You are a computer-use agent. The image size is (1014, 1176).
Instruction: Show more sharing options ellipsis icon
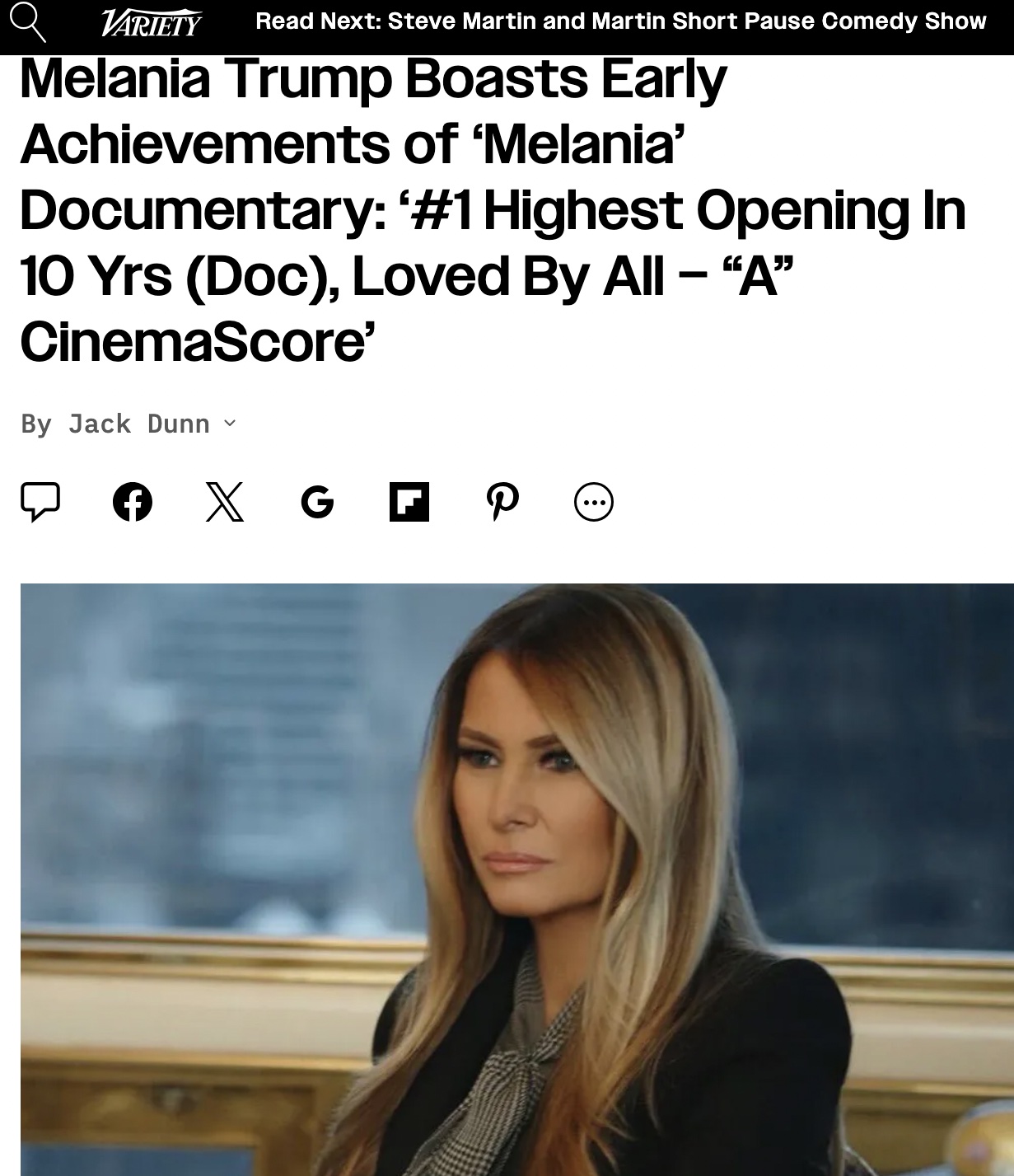point(594,502)
